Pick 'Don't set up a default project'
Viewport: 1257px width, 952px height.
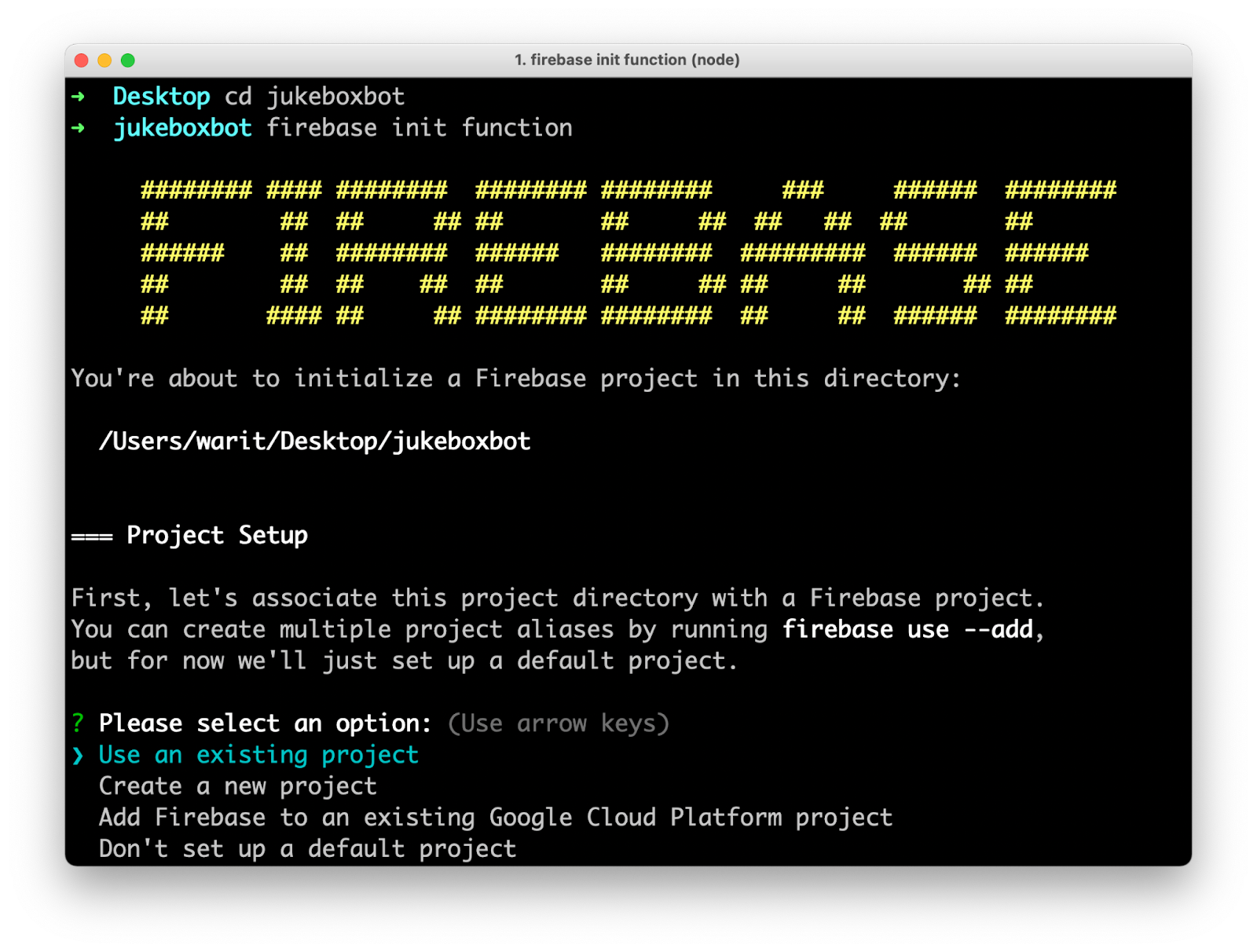tap(307, 849)
